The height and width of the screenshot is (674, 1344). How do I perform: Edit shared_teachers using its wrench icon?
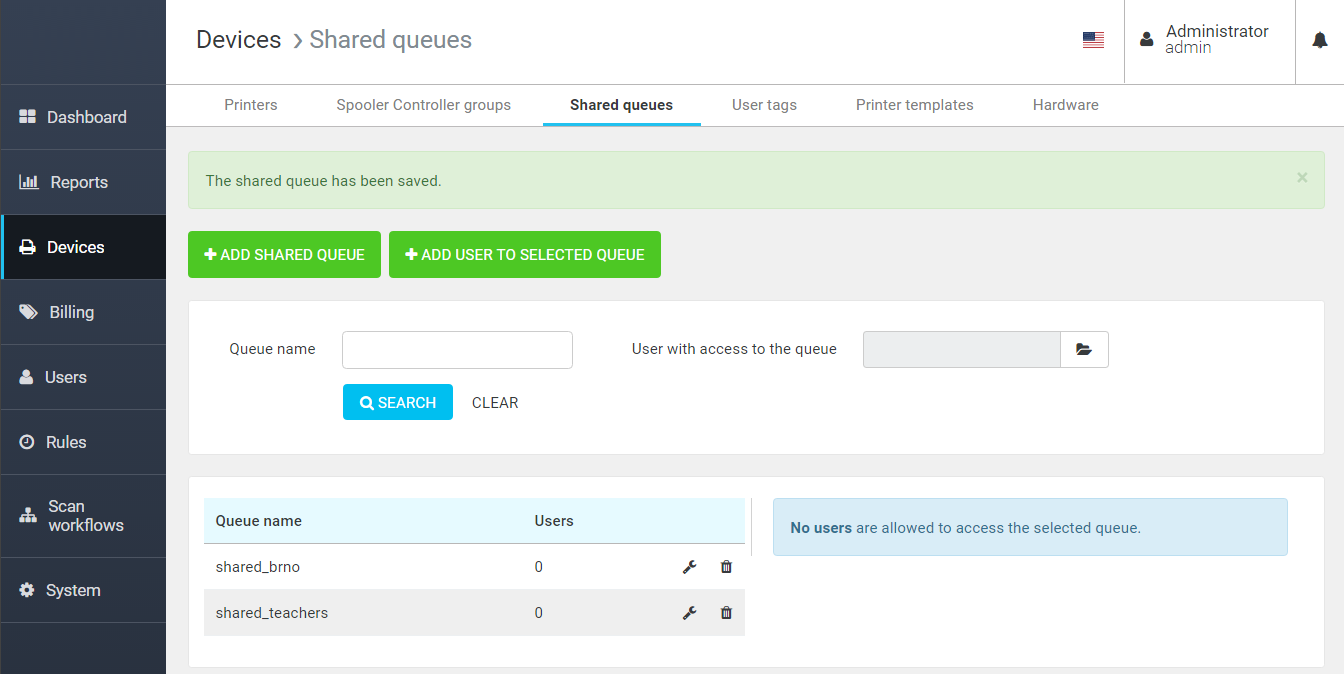(x=689, y=613)
